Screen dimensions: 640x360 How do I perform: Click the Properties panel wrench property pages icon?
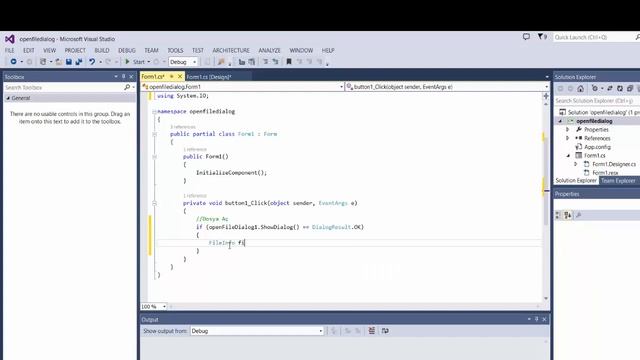(578, 215)
